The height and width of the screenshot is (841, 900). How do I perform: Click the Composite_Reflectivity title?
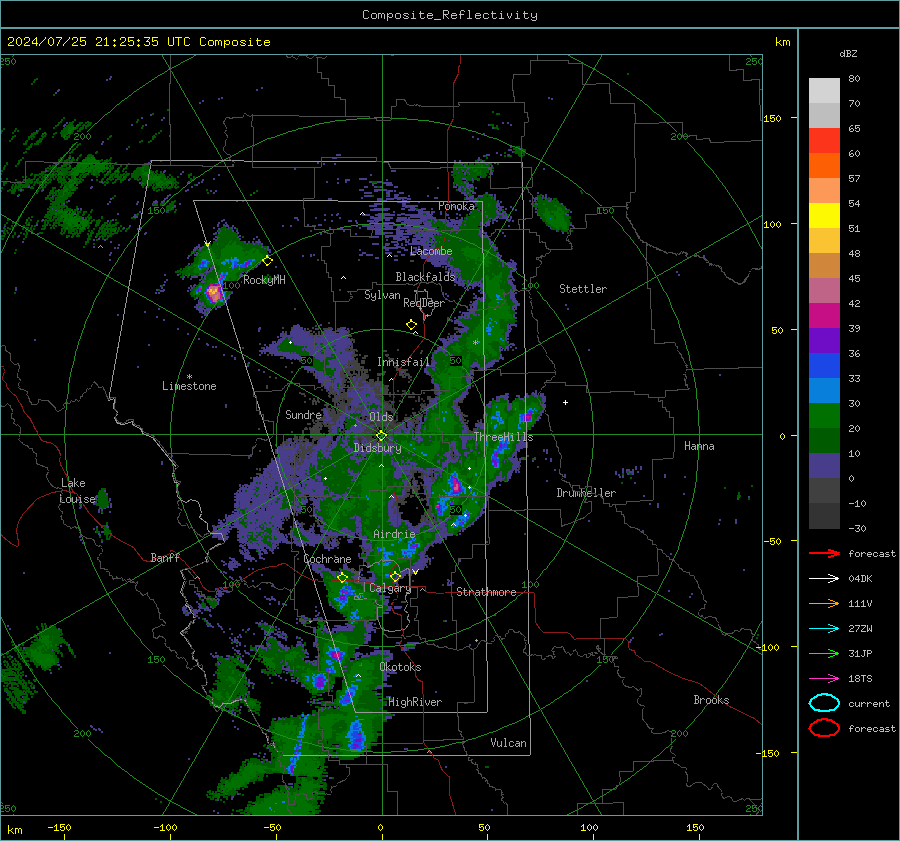tap(450, 15)
